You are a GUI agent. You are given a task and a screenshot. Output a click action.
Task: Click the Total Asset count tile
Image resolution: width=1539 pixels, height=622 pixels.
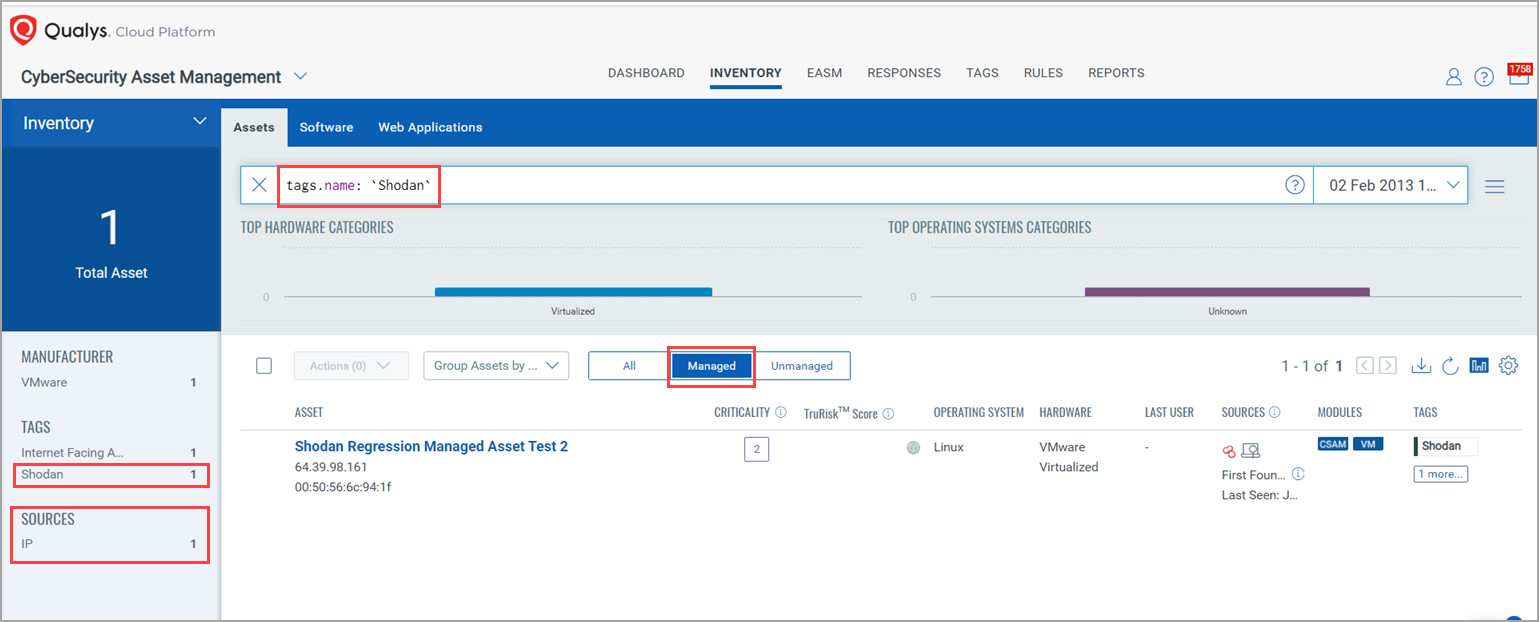111,239
